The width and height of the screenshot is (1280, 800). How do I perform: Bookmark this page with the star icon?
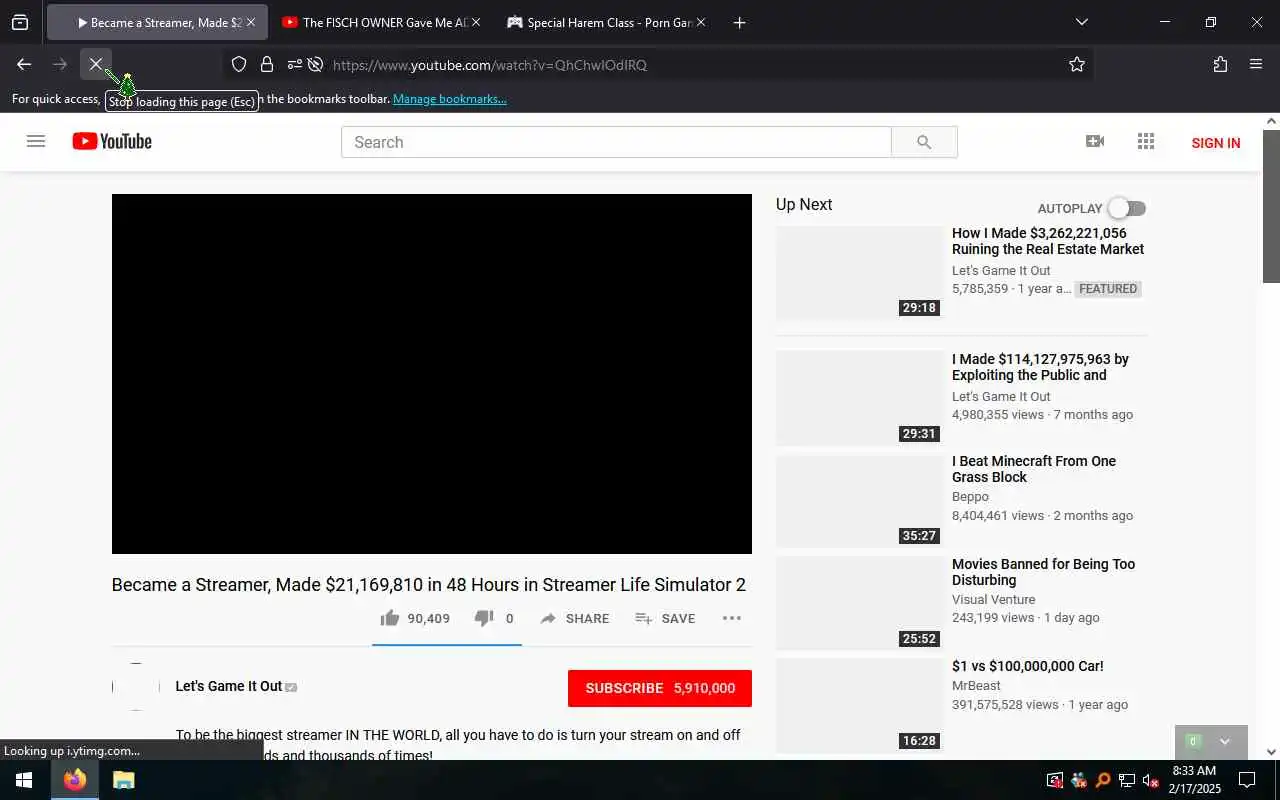(1077, 64)
